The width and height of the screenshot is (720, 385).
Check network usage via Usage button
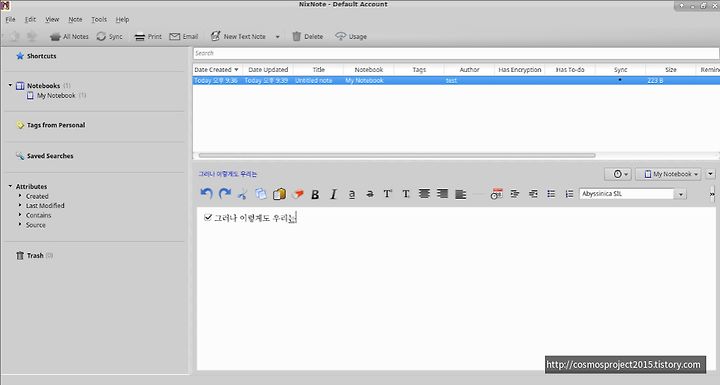click(351, 36)
